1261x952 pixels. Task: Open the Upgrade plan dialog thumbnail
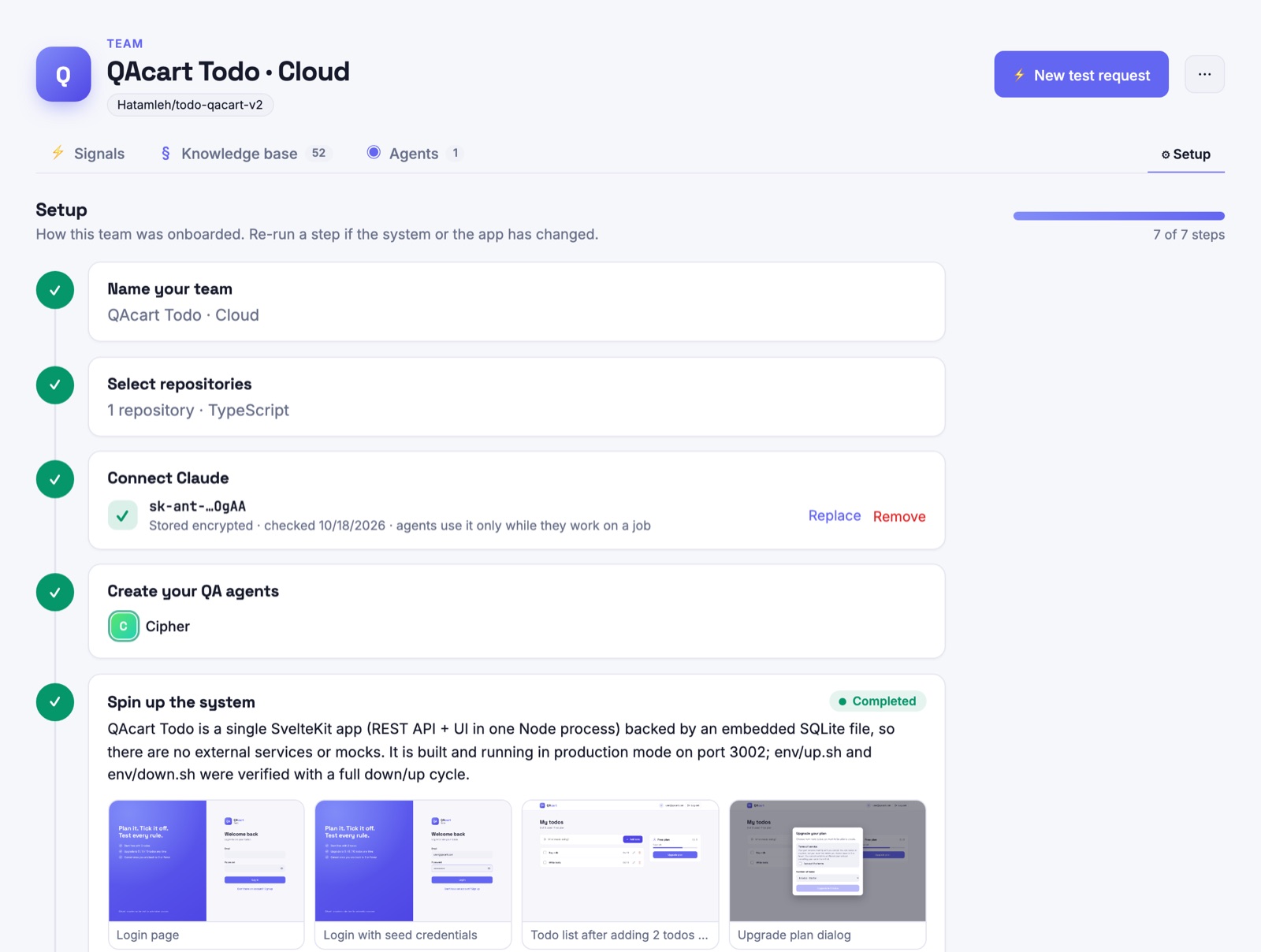coord(828,874)
